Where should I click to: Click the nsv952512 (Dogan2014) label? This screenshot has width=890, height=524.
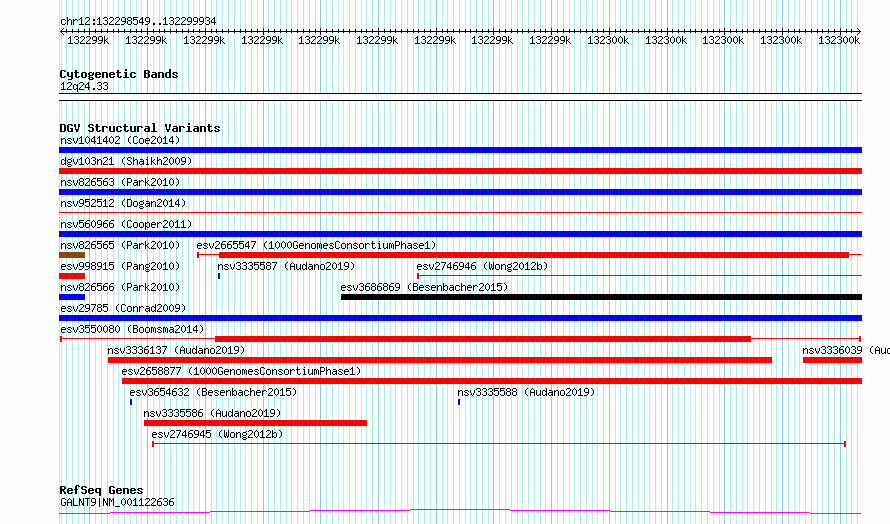(123, 203)
